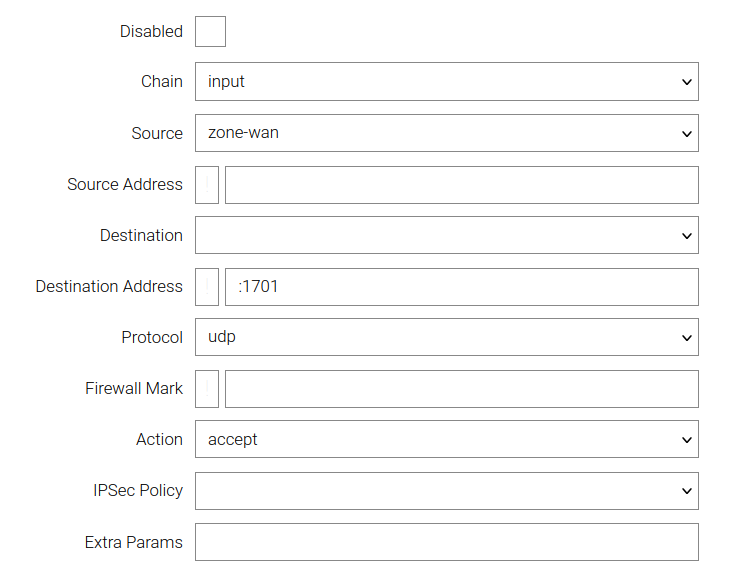Open the Chain dropdown showing input
This screenshot has height=587, width=733.
[x=446, y=82]
